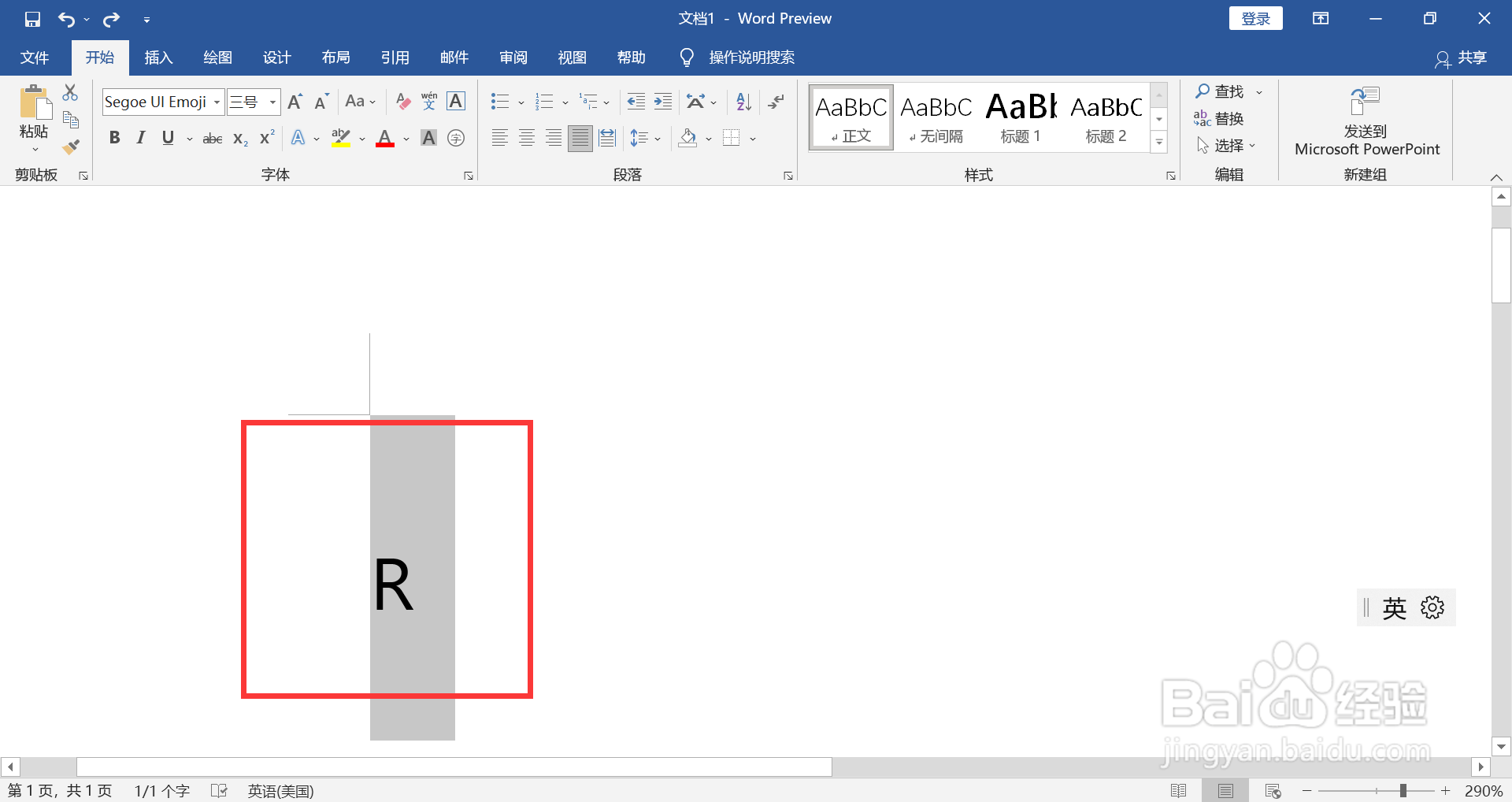The width and height of the screenshot is (1512, 802).
Task: Show or hide paragraph marks
Action: 776,102
